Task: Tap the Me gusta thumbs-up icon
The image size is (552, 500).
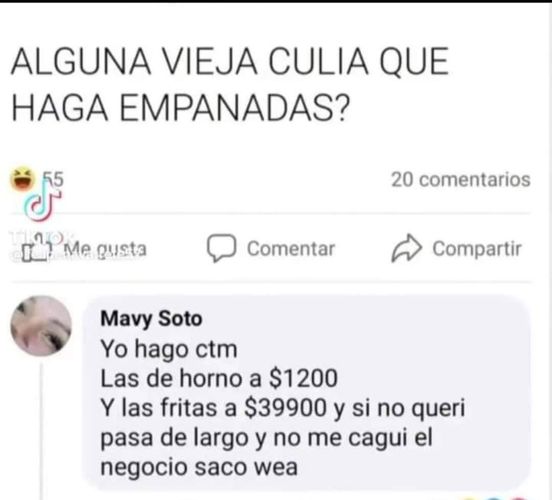Action: [37, 249]
